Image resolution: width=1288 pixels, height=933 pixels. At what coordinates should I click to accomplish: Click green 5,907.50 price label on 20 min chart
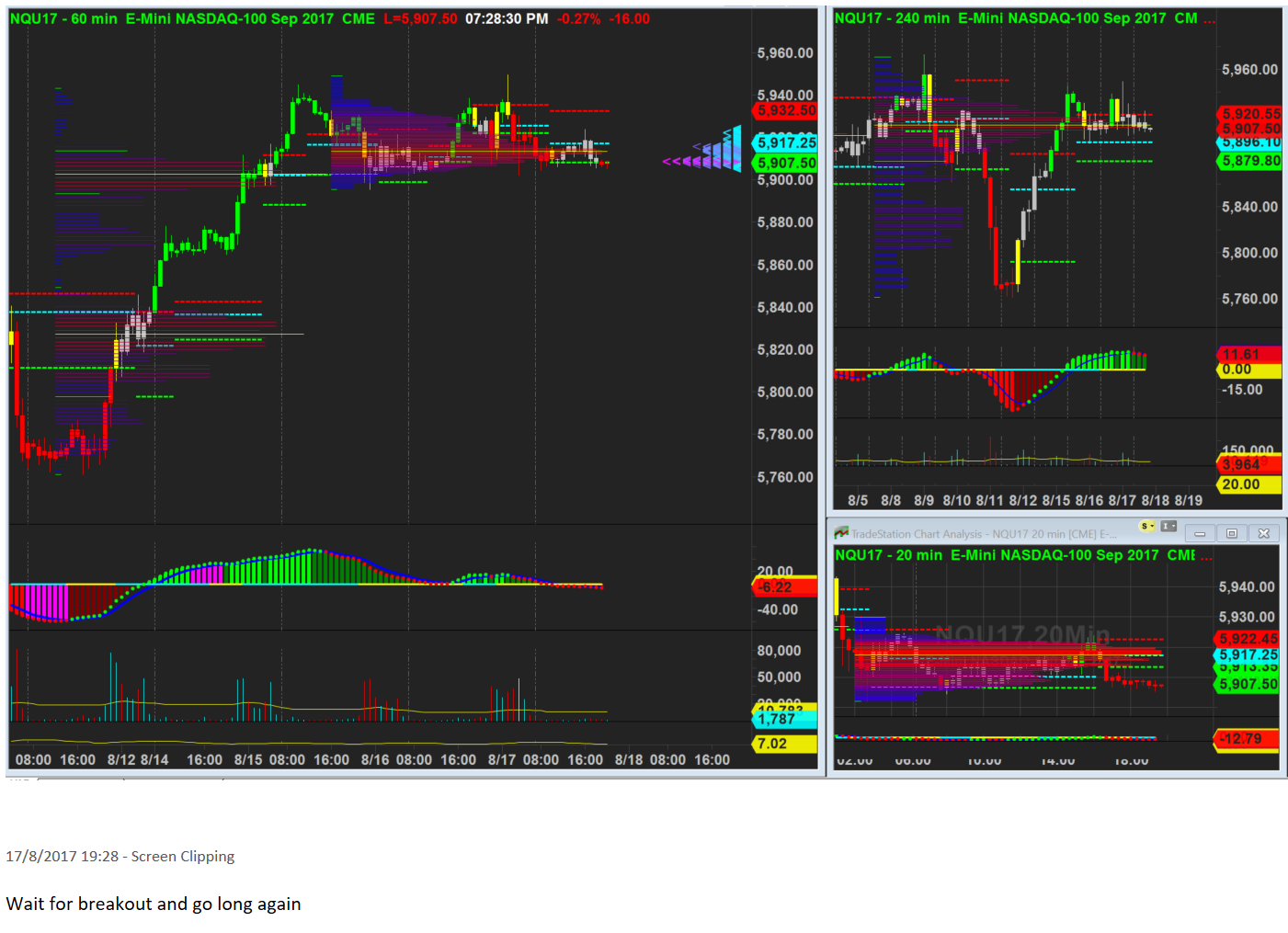tap(1248, 684)
